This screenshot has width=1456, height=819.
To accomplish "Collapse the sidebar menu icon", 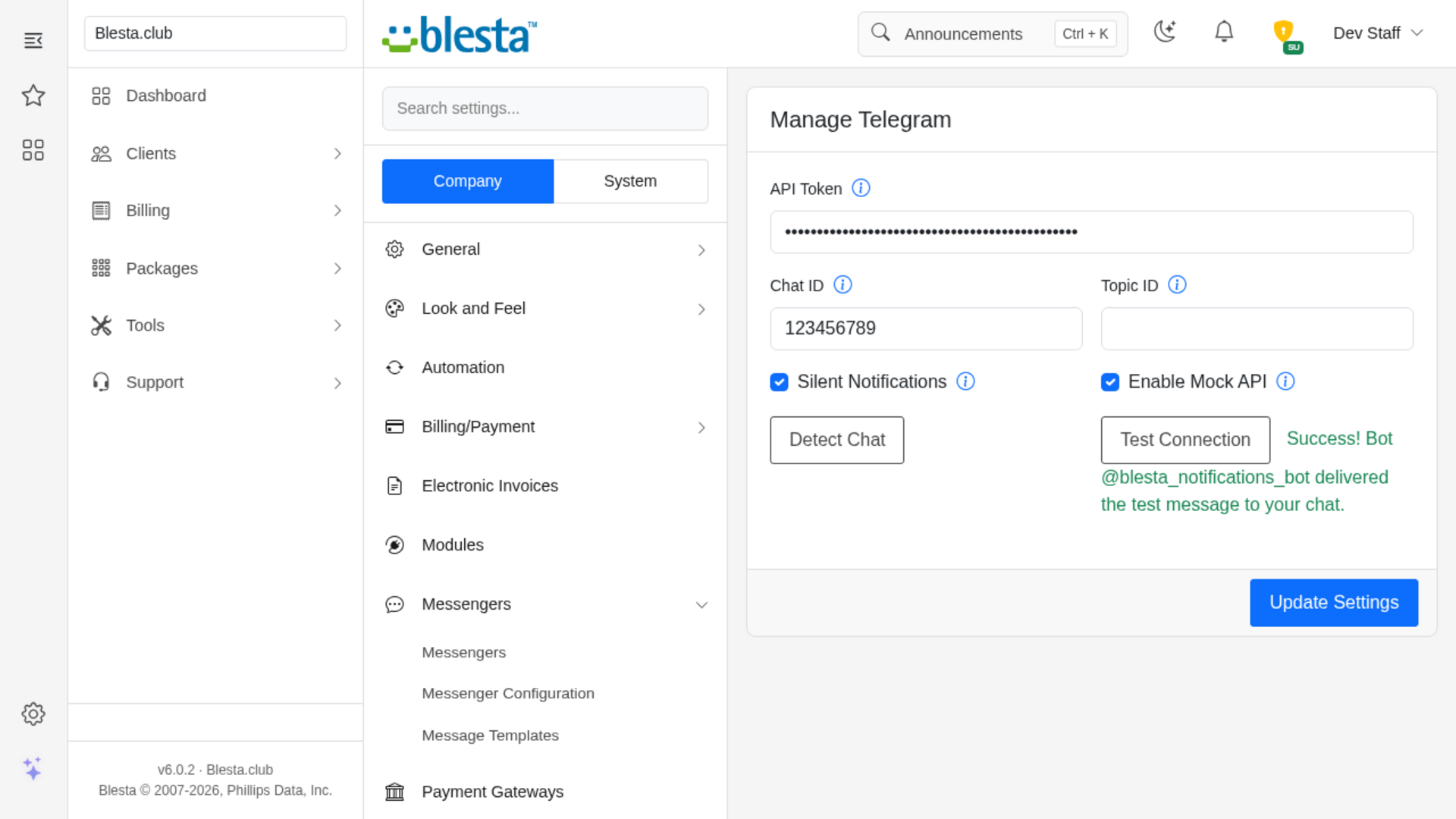I will coord(33,41).
